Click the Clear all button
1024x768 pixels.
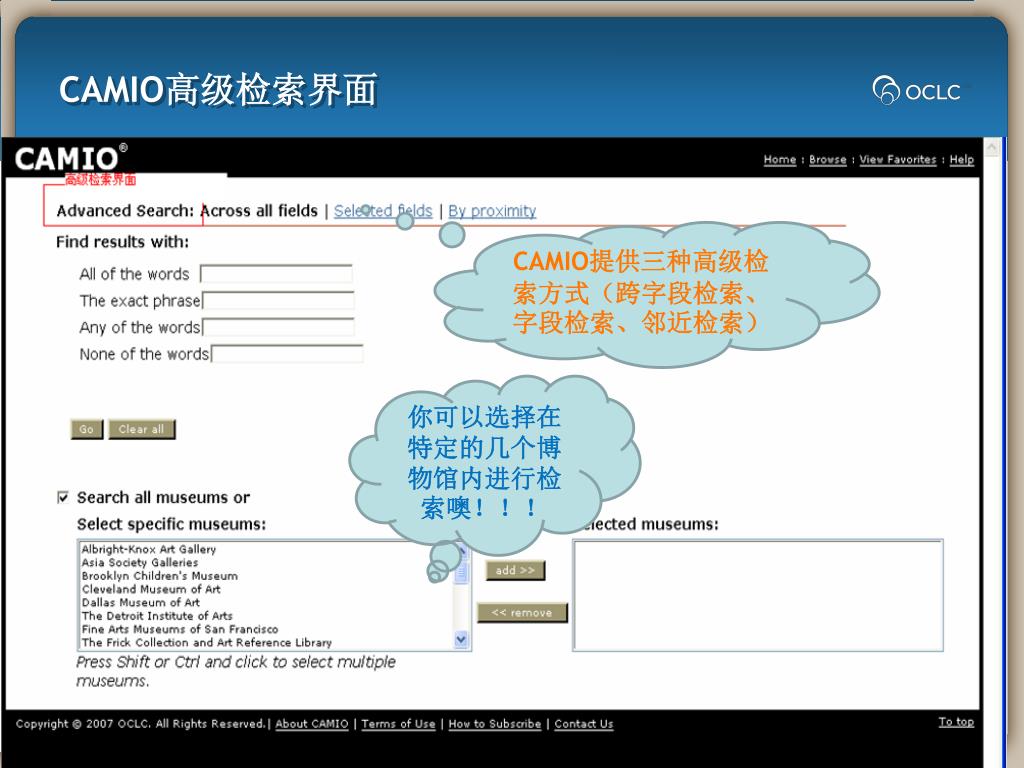pyautogui.click(x=142, y=429)
